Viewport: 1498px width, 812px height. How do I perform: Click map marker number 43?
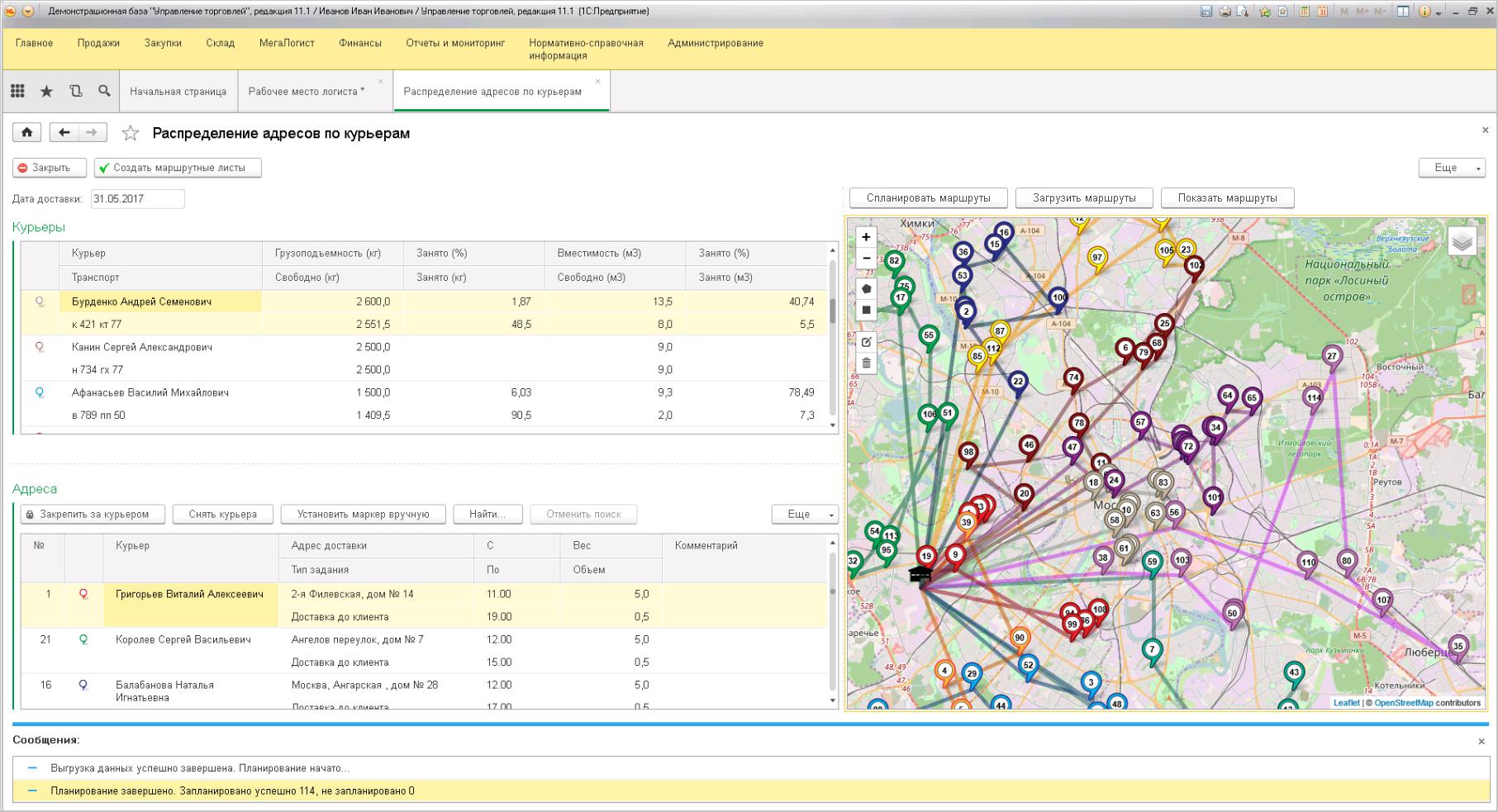(x=1294, y=674)
